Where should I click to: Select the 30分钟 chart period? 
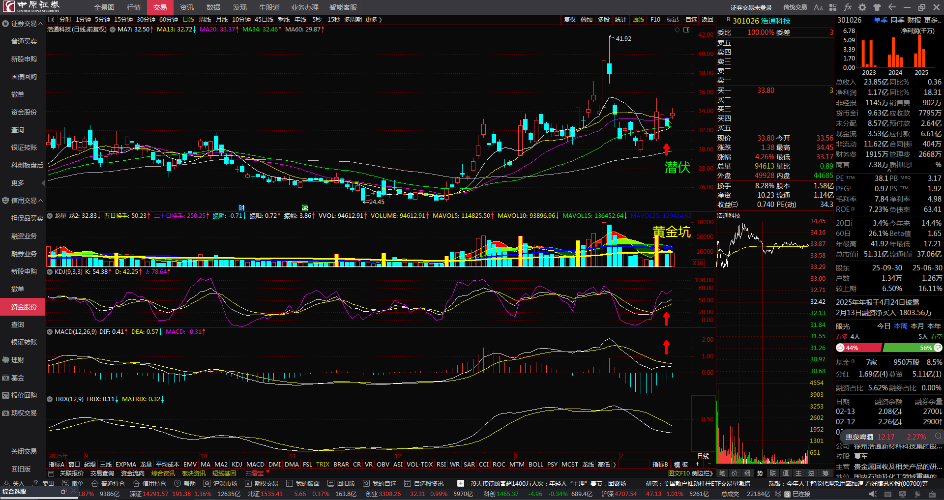point(145,20)
